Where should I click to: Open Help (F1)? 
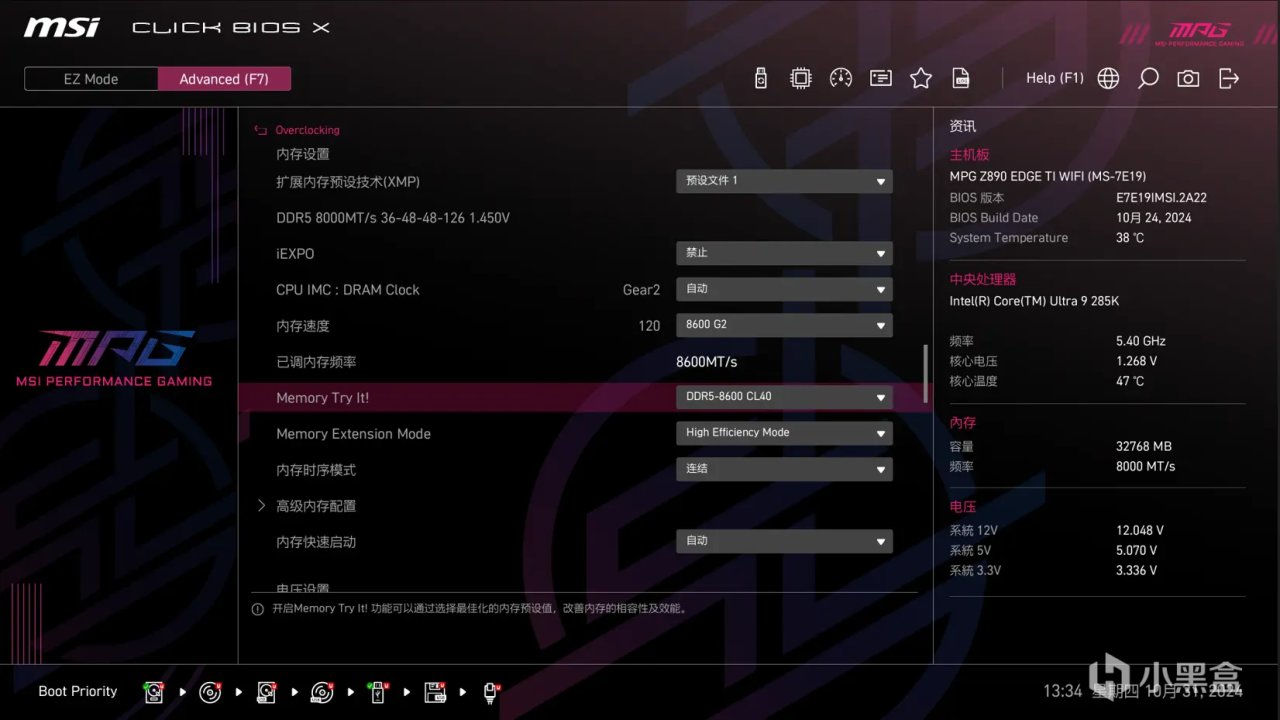click(x=1055, y=78)
